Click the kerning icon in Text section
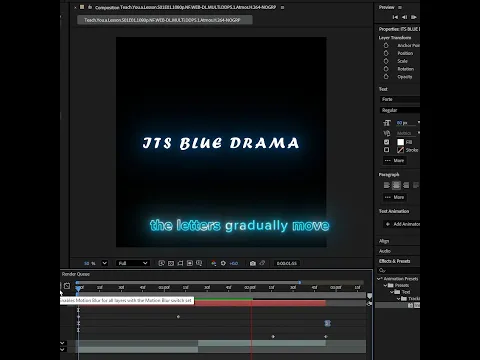The height and width of the screenshot is (360, 480). pos(387,133)
